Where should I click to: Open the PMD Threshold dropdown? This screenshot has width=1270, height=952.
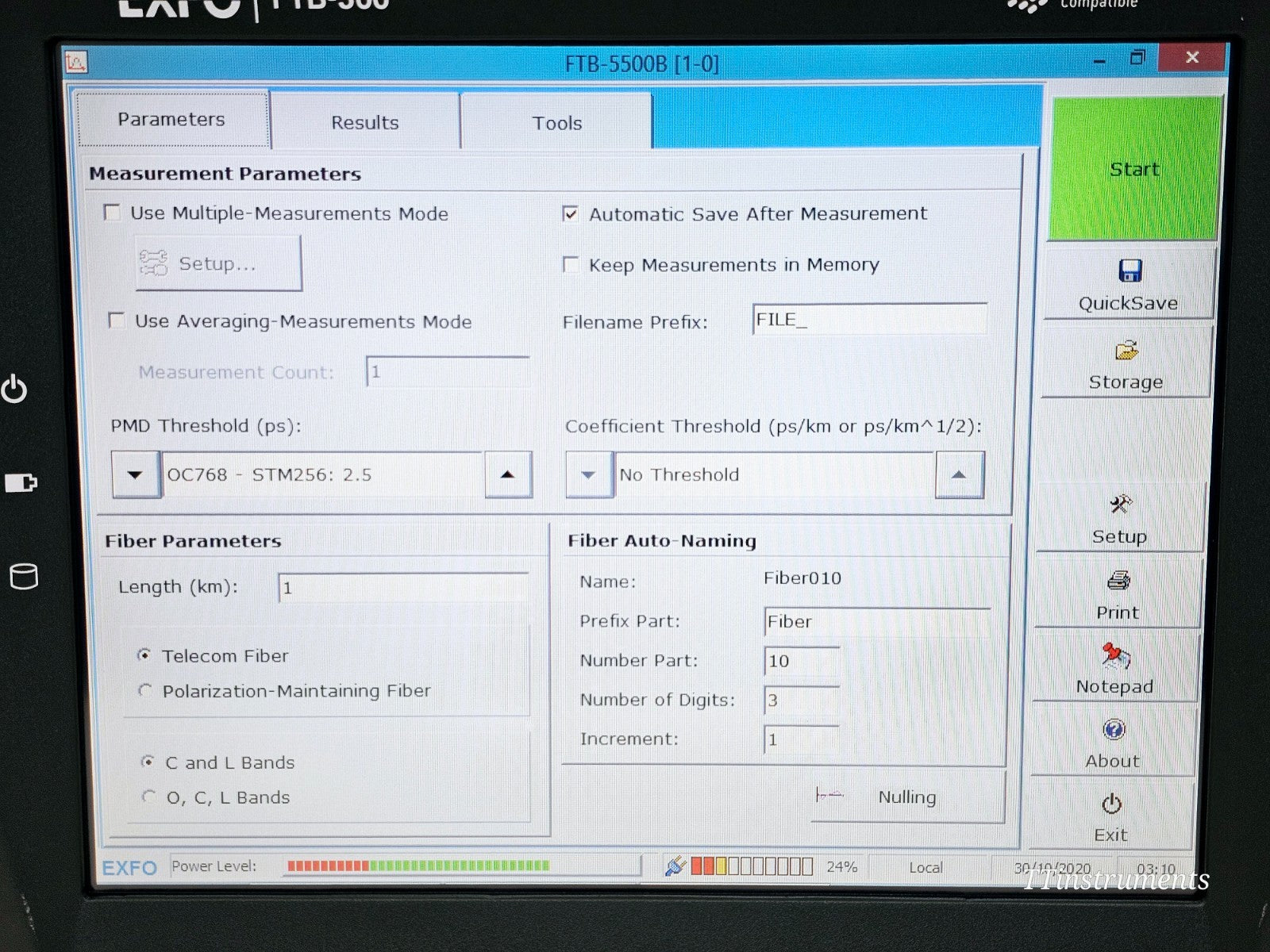pyautogui.click(x=135, y=474)
